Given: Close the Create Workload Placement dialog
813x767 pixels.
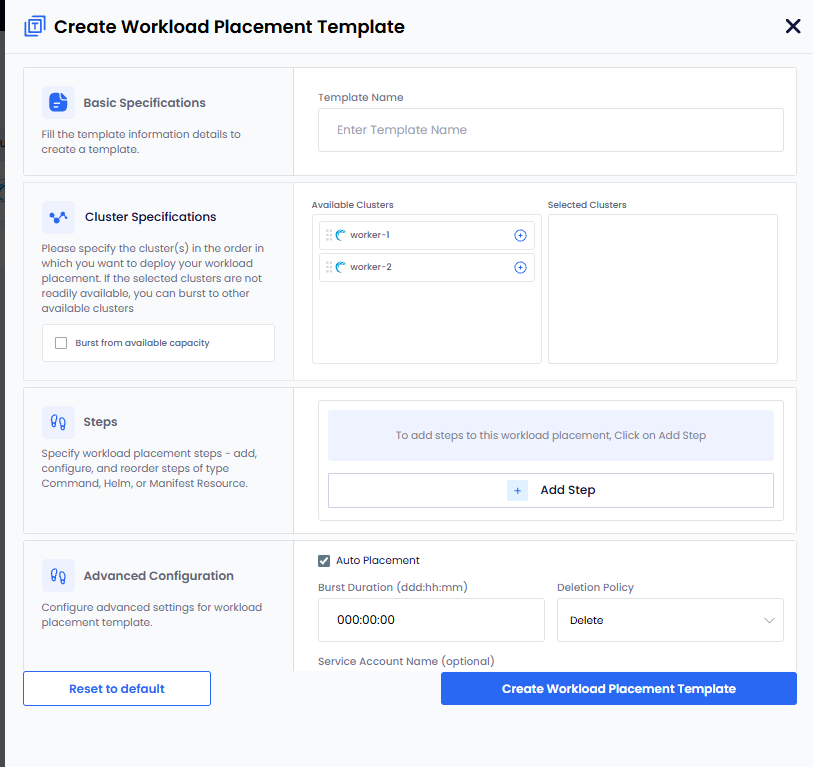Looking at the screenshot, I should pyautogui.click(x=792, y=26).
